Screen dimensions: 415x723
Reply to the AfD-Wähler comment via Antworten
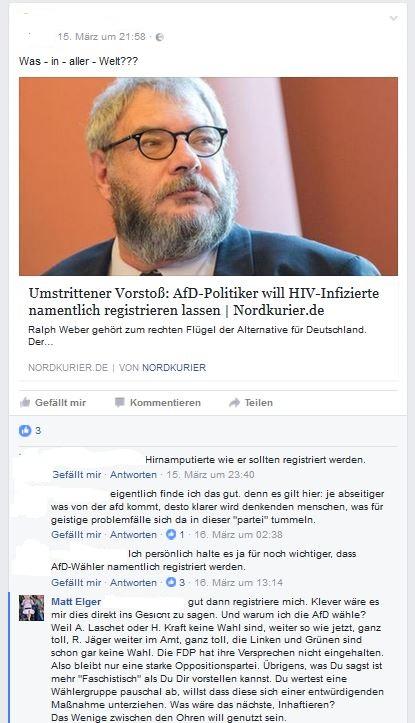click(x=133, y=582)
